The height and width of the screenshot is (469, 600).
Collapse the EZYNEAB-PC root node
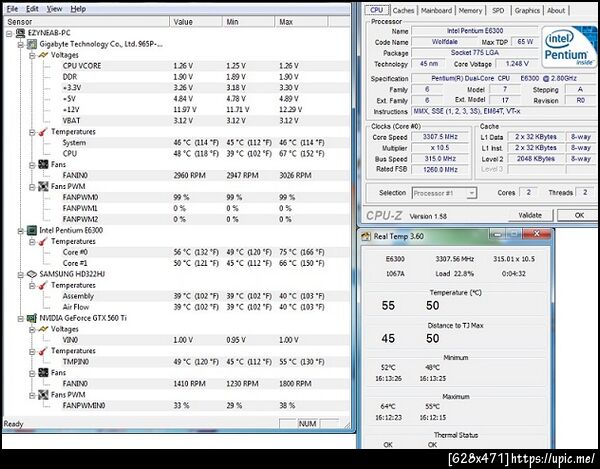pyautogui.click(x=9, y=34)
